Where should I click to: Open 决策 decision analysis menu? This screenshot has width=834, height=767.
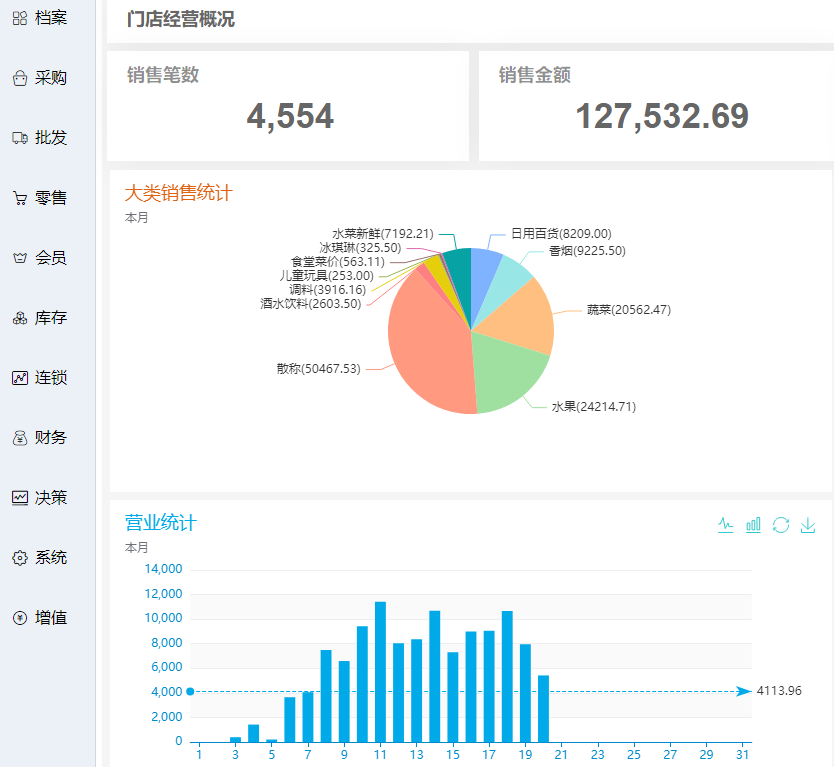pyautogui.click(x=40, y=498)
